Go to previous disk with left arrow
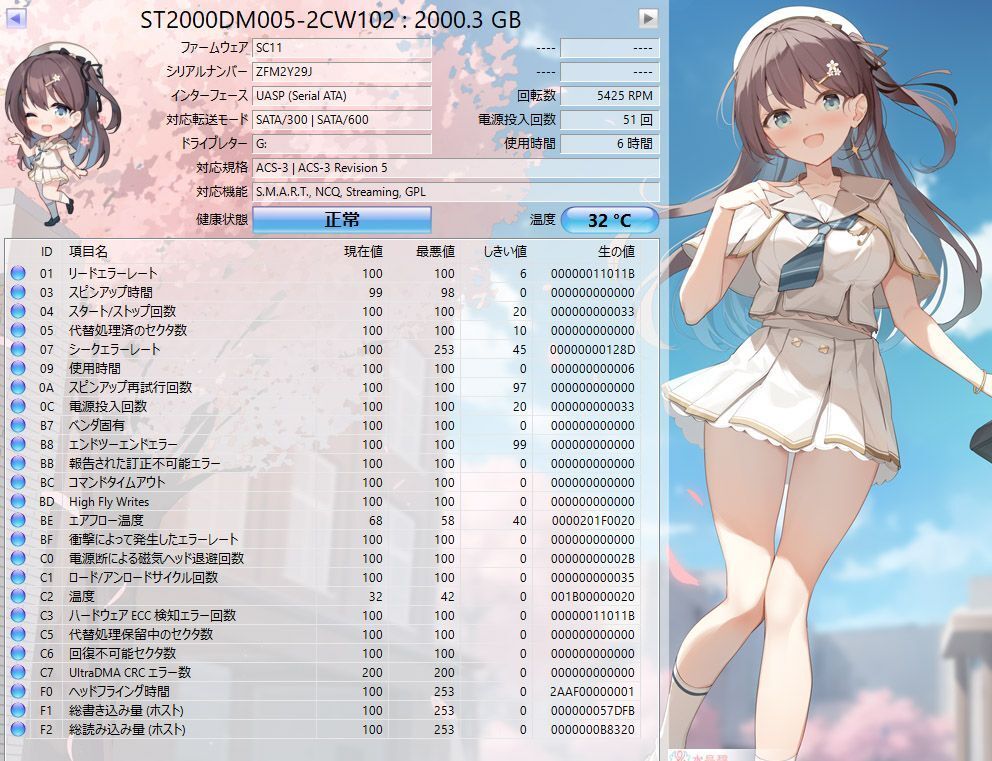This screenshot has height=761, width=992. coord(16,18)
